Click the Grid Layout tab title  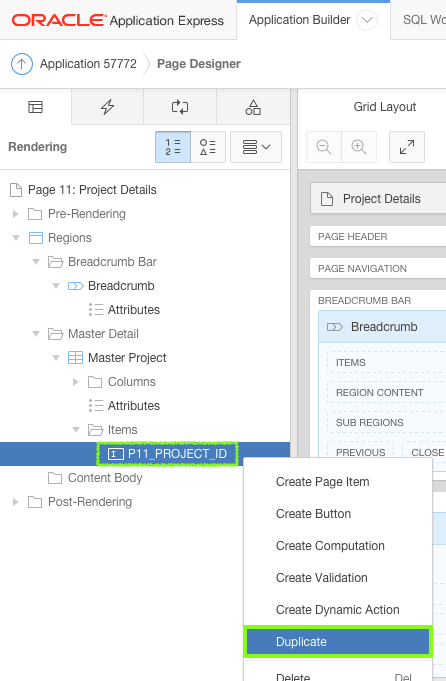point(385,107)
